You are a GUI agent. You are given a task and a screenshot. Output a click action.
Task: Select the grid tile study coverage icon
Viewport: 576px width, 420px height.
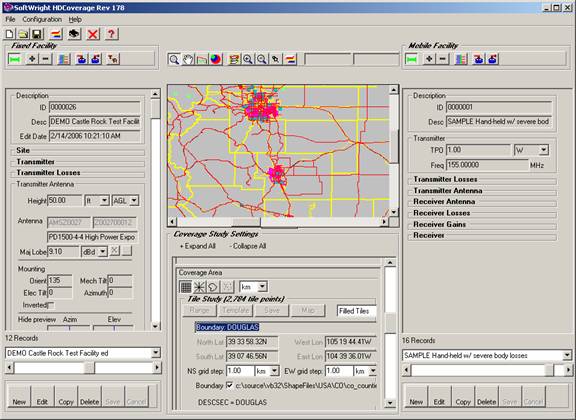186,287
